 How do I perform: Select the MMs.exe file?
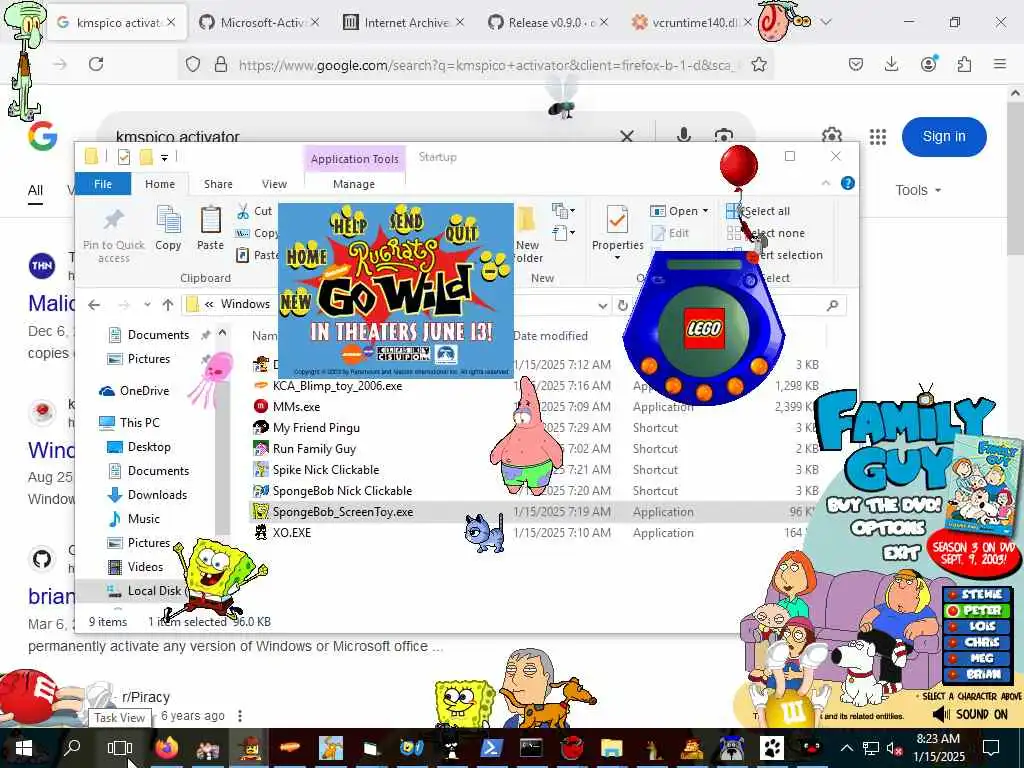click(296, 406)
